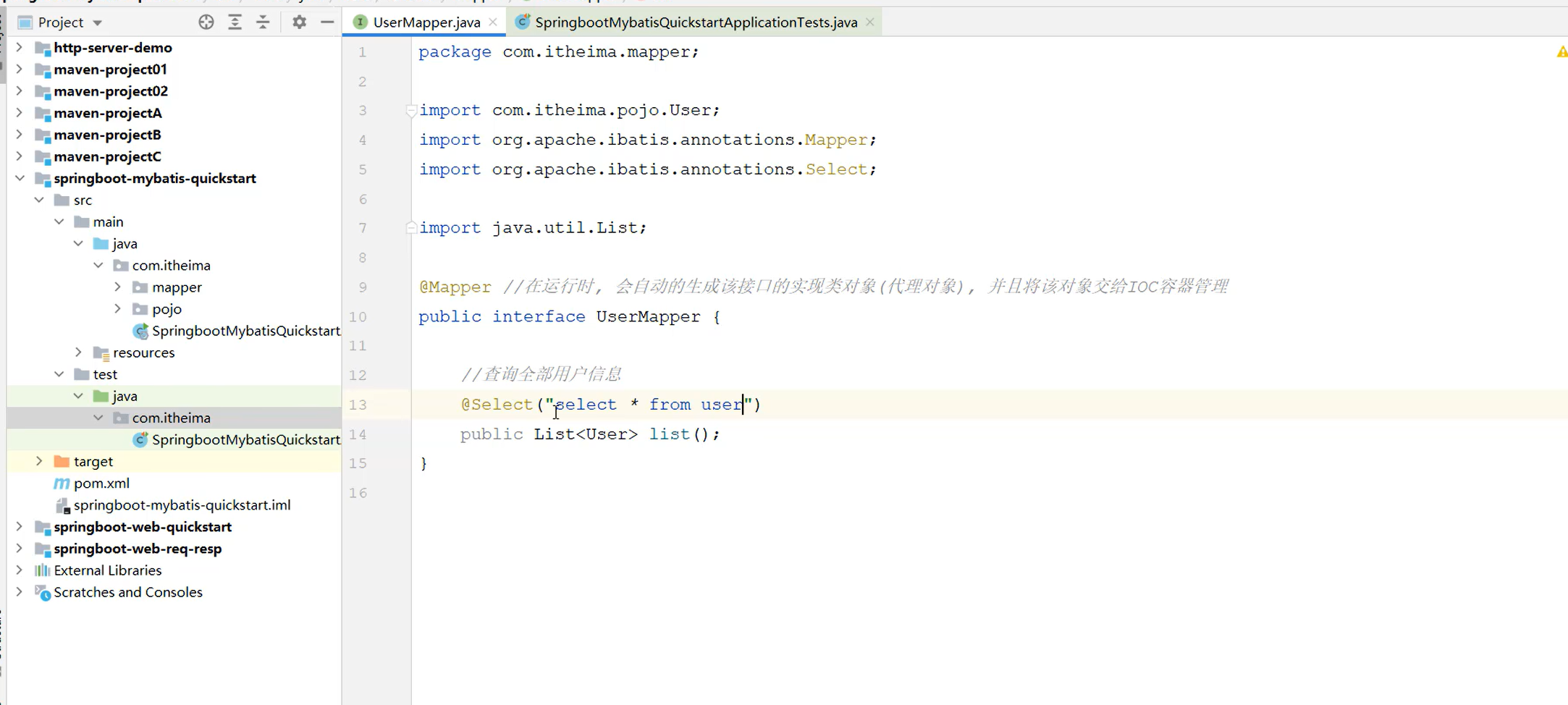Click the Expand All icon in Project toolbar
Image resolution: width=1568 pixels, height=705 pixels.
click(235, 22)
